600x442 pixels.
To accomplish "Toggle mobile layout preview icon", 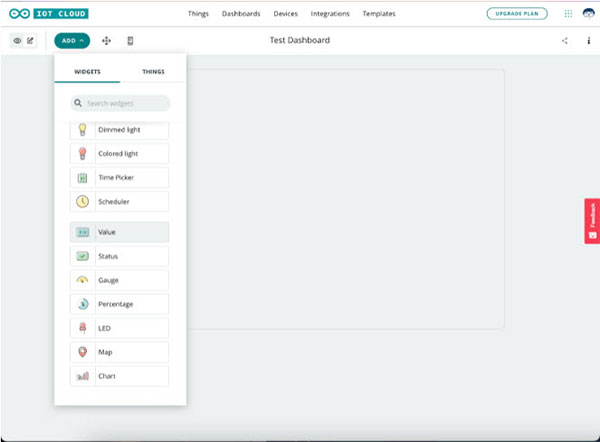I will pos(130,41).
